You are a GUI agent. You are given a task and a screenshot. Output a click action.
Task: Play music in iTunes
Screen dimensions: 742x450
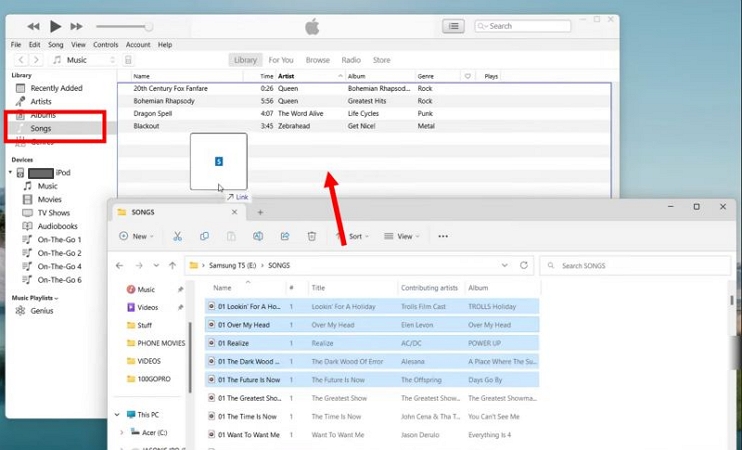[x=55, y=26]
